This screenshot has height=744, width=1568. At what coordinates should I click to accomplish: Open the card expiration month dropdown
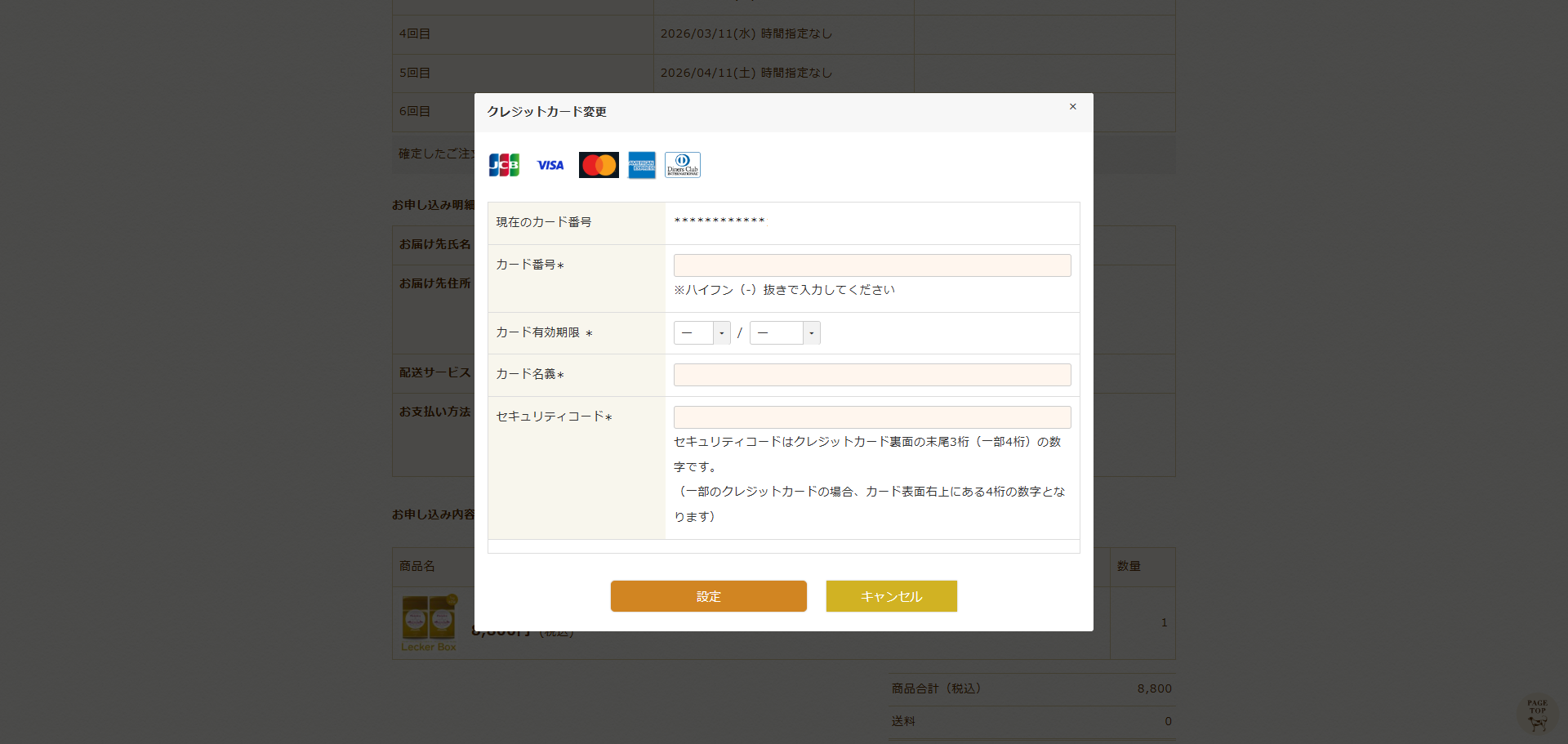[702, 333]
